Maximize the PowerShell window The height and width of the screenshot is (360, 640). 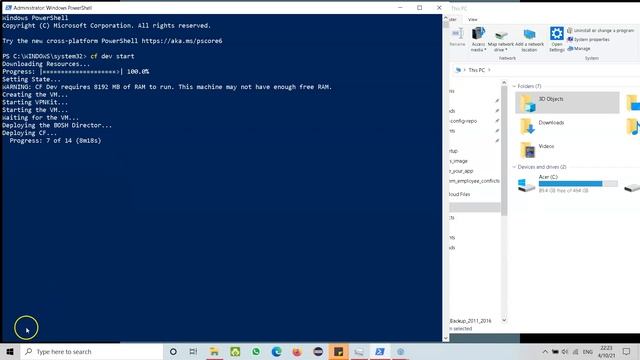(x=420, y=8)
